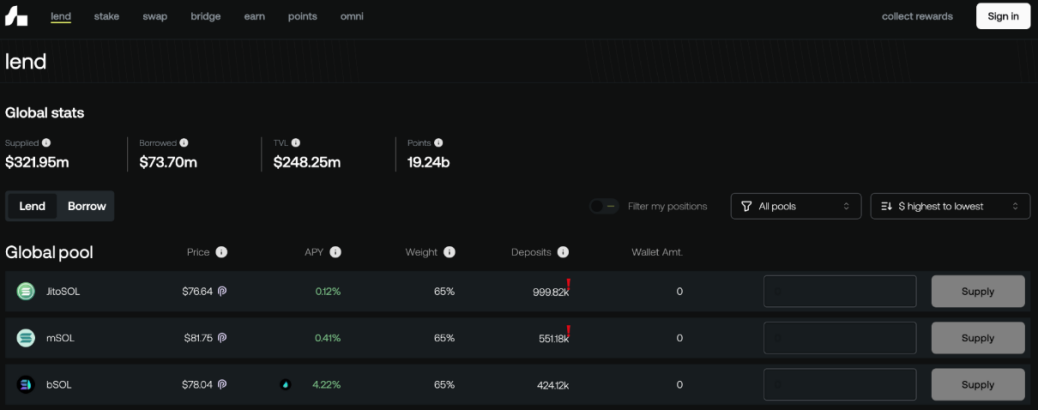Open the stake tab in navigation
Image resolution: width=1038 pixels, height=410 pixels.
[x=107, y=17]
